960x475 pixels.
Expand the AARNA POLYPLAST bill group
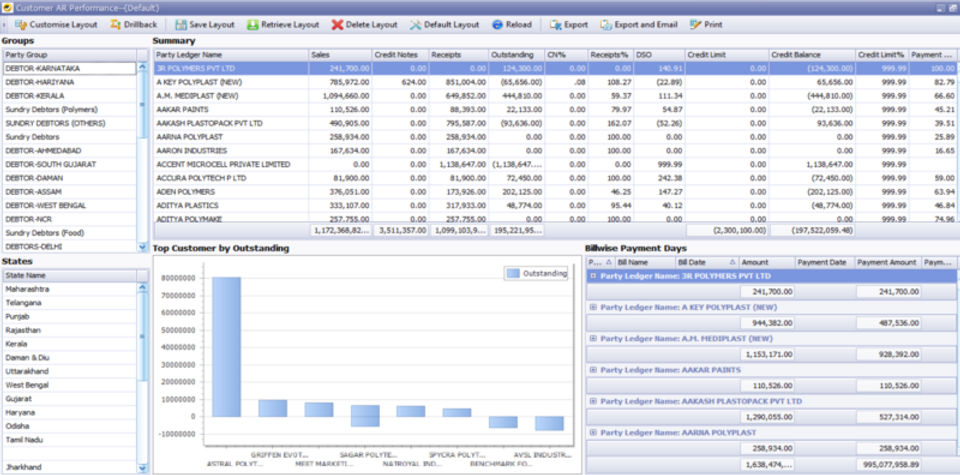tap(594, 432)
